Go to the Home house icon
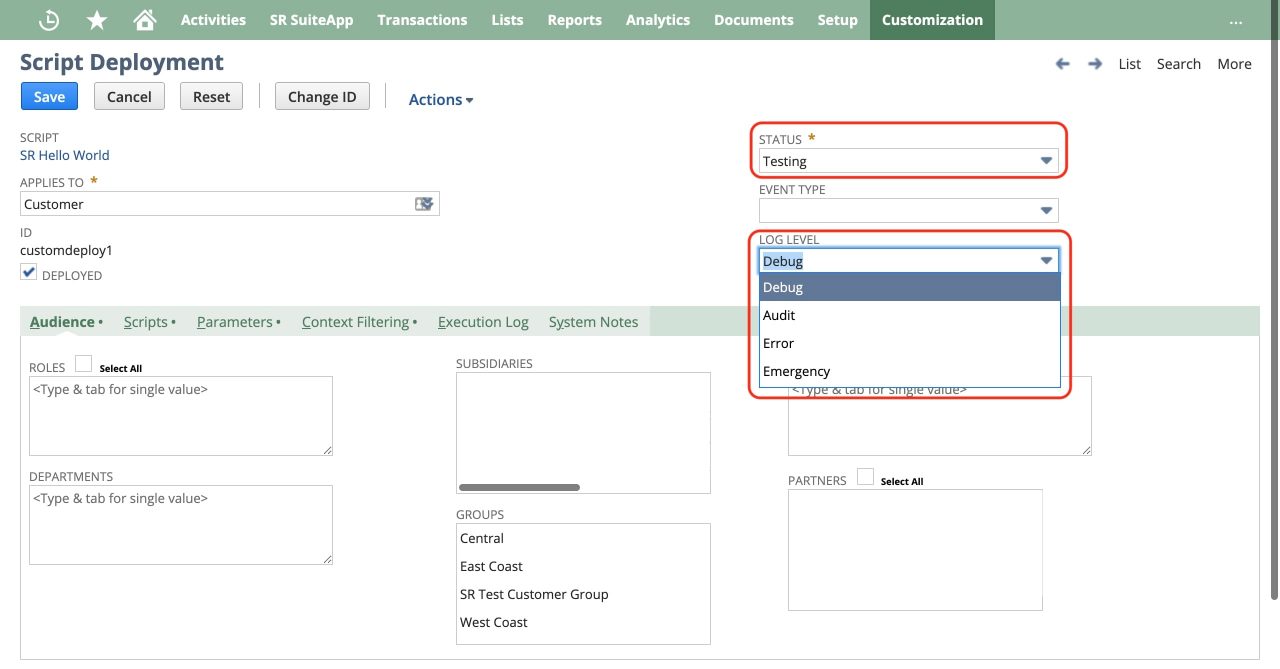This screenshot has height=669, width=1280. 145,20
